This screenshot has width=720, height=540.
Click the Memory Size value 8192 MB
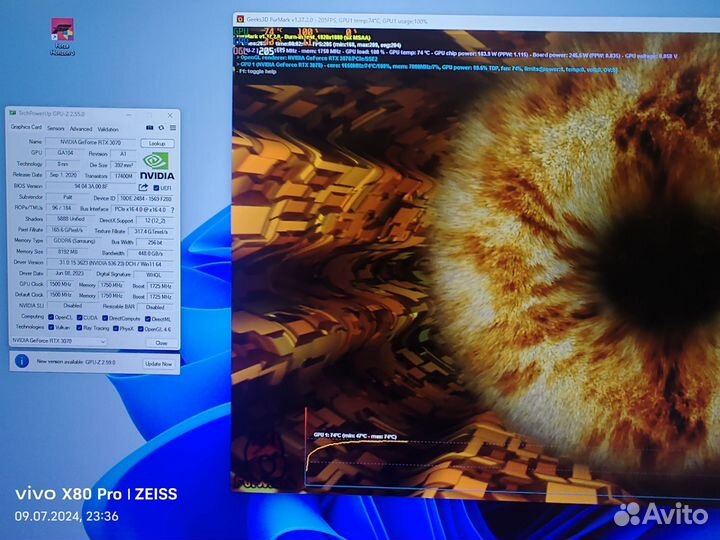[x=68, y=252]
